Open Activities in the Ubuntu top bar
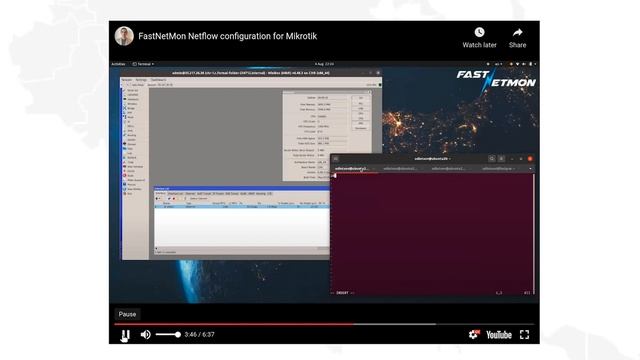This screenshot has height=360, width=640. coord(119,64)
